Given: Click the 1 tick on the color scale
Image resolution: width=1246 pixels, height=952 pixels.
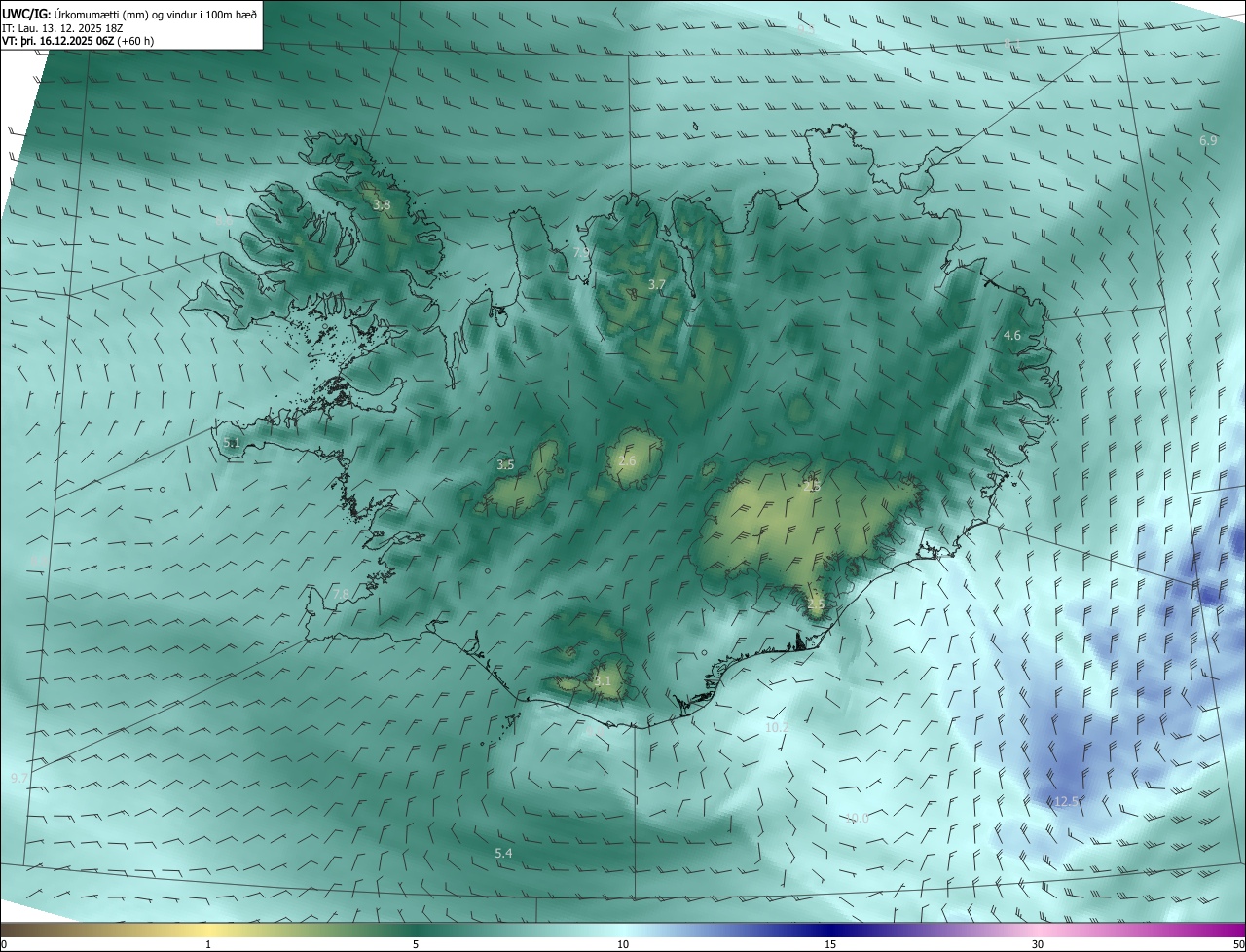Looking at the screenshot, I should [x=208, y=944].
